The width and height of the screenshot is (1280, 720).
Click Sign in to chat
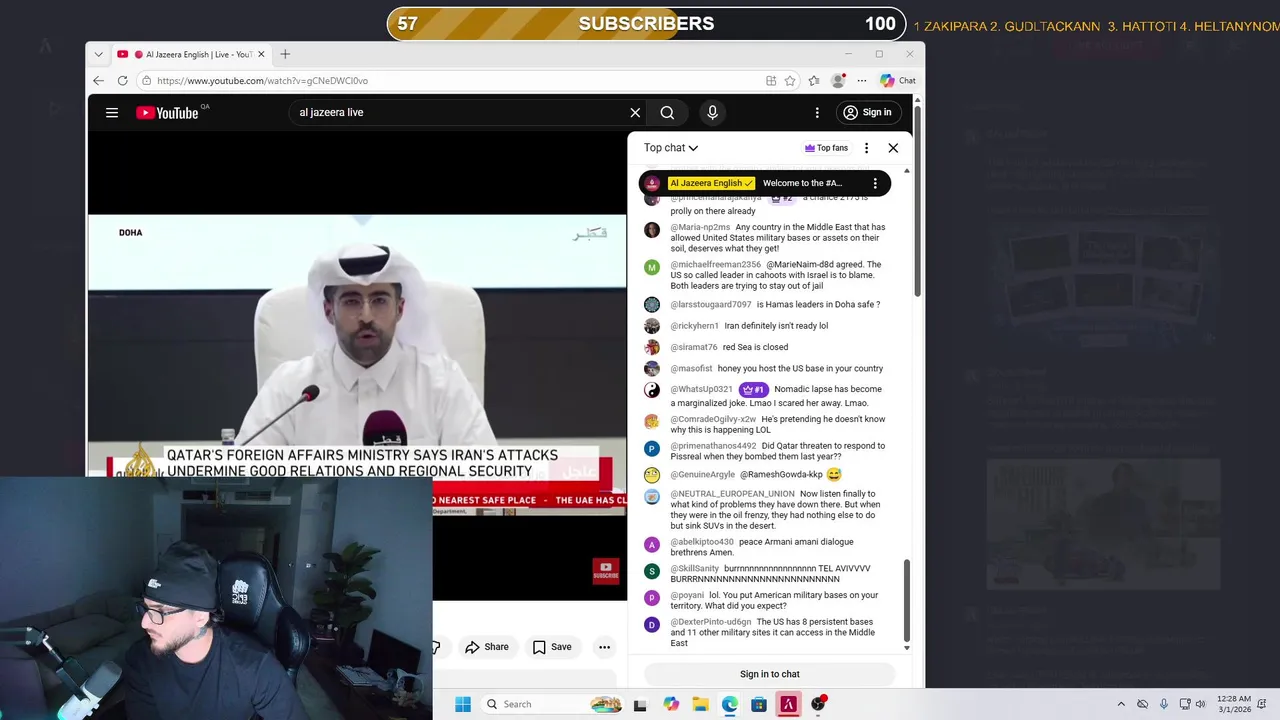click(770, 674)
